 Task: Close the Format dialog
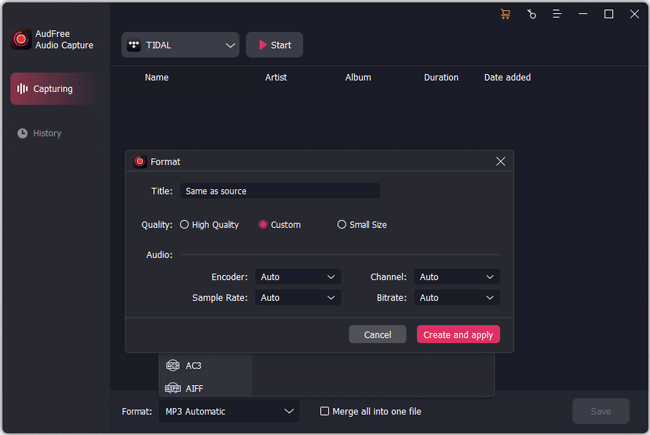pos(500,161)
